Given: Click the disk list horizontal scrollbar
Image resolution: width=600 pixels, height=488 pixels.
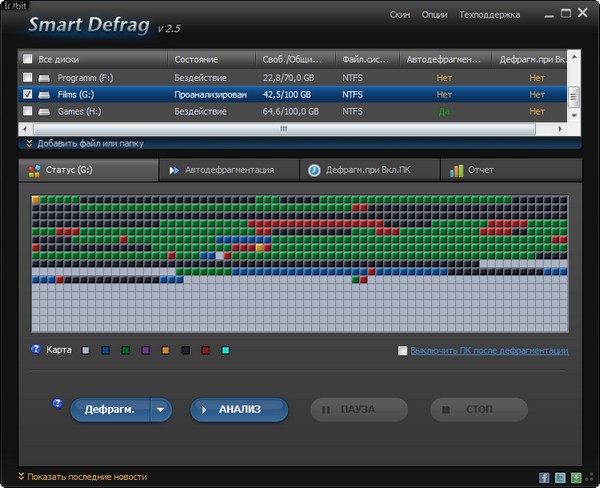Looking at the screenshot, I should [x=283, y=128].
